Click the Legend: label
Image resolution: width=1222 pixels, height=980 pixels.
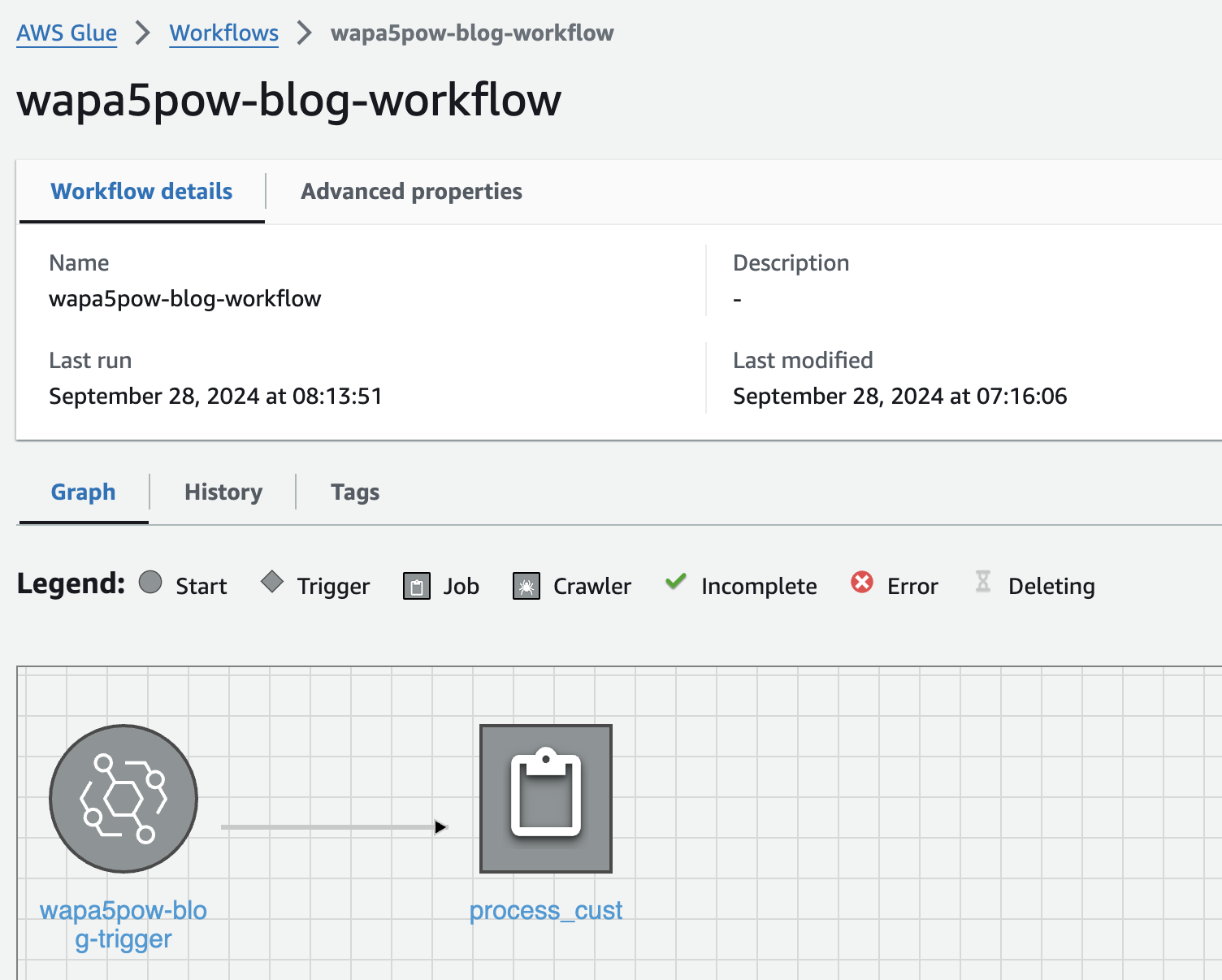(x=71, y=584)
